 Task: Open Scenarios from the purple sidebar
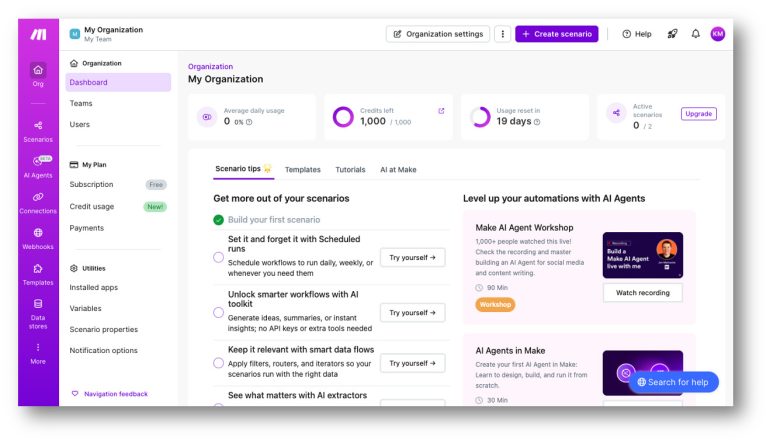tap(38, 130)
